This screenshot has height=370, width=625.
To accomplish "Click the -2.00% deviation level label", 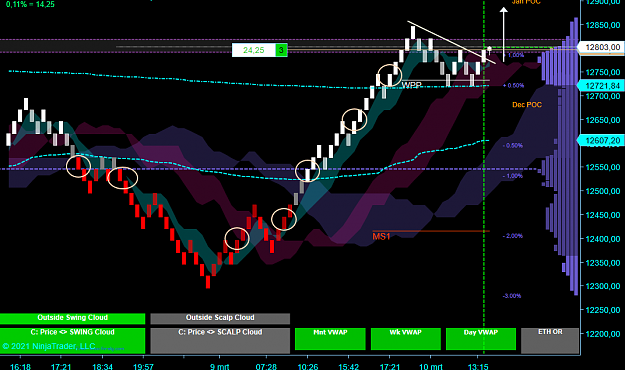I will (513, 236).
